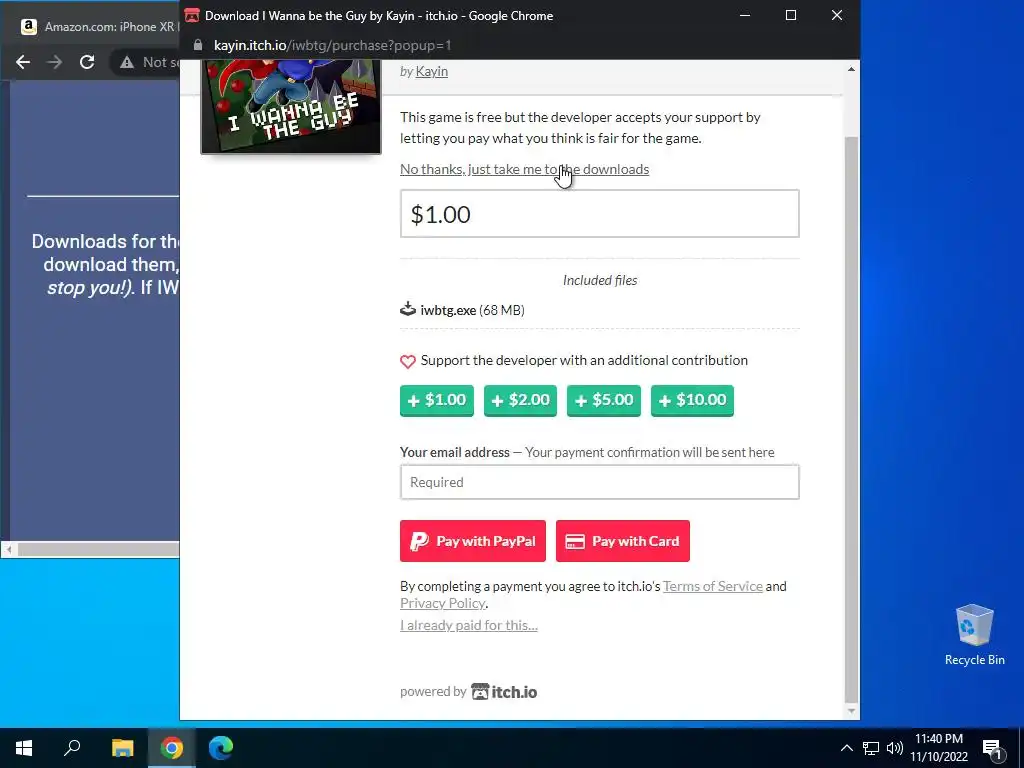Open the notification center icon
Image resolution: width=1024 pixels, height=768 pixels.
pyautogui.click(x=992, y=748)
